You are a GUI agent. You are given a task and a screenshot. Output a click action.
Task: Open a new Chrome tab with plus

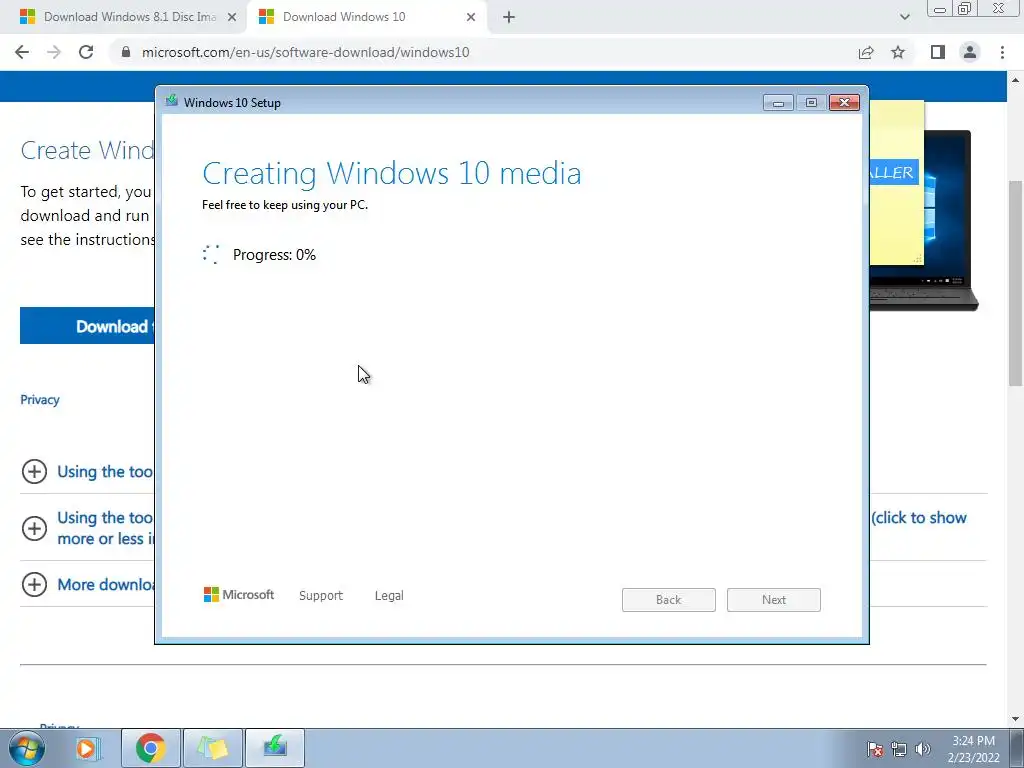click(x=509, y=17)
